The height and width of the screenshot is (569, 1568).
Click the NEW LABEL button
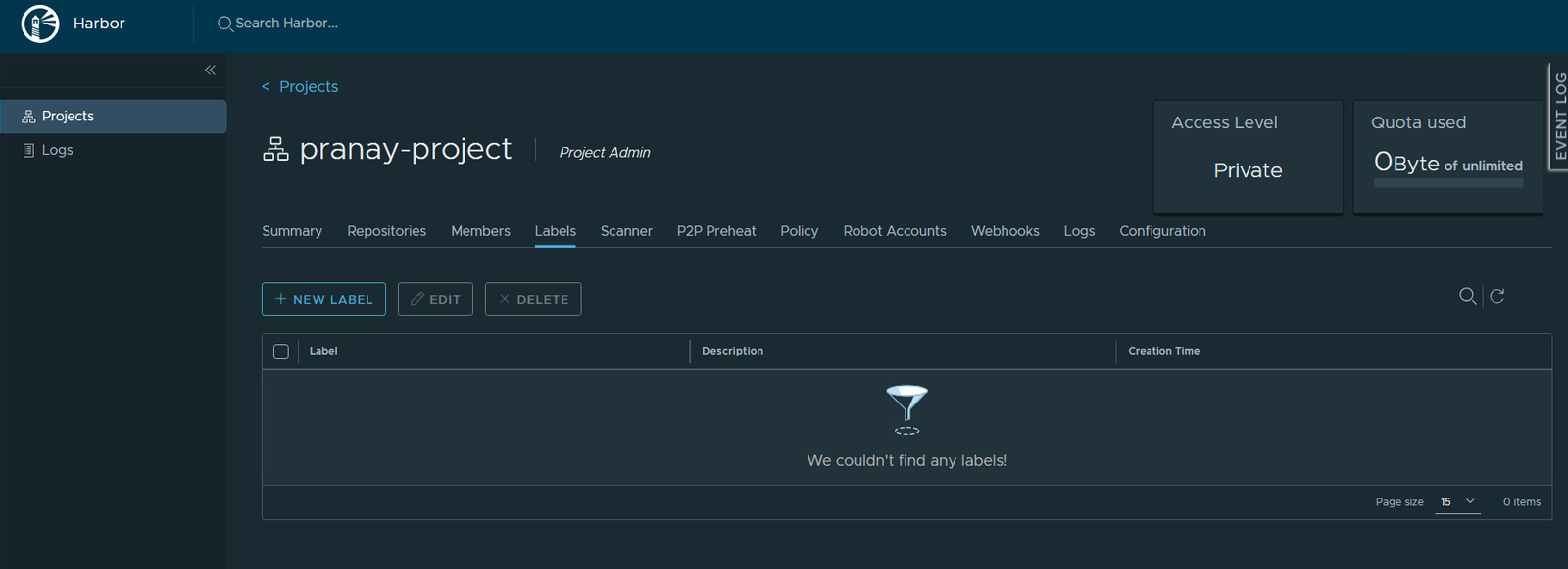point(323,300)
